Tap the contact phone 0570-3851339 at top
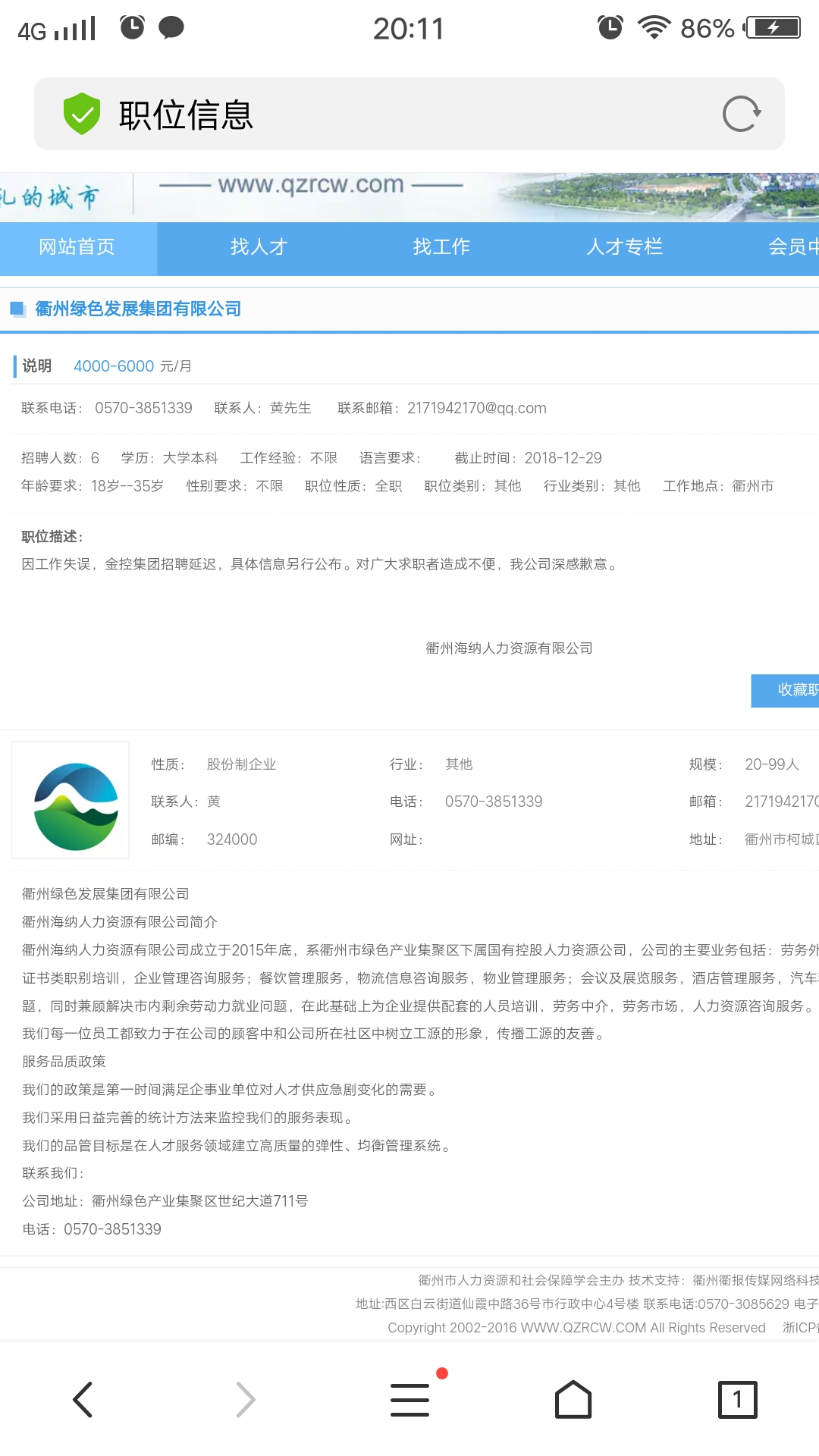819x1456 pixels. tap(143, 409)
